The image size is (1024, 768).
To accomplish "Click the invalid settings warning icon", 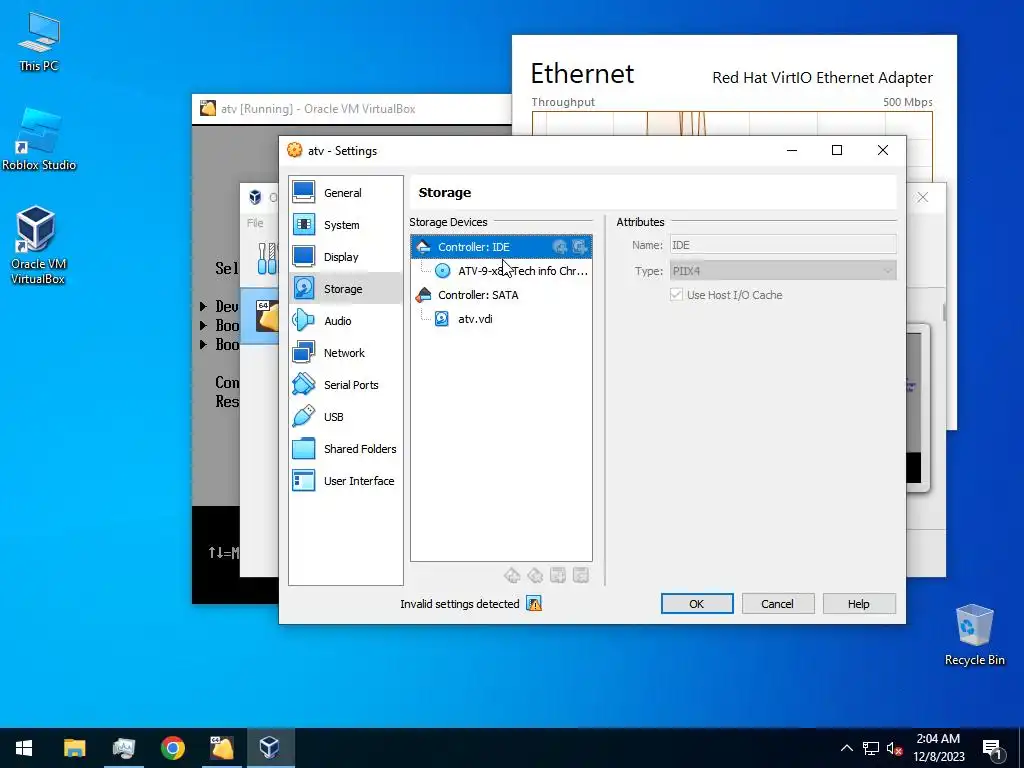I will pyautogui.click(x=534, y=604).
